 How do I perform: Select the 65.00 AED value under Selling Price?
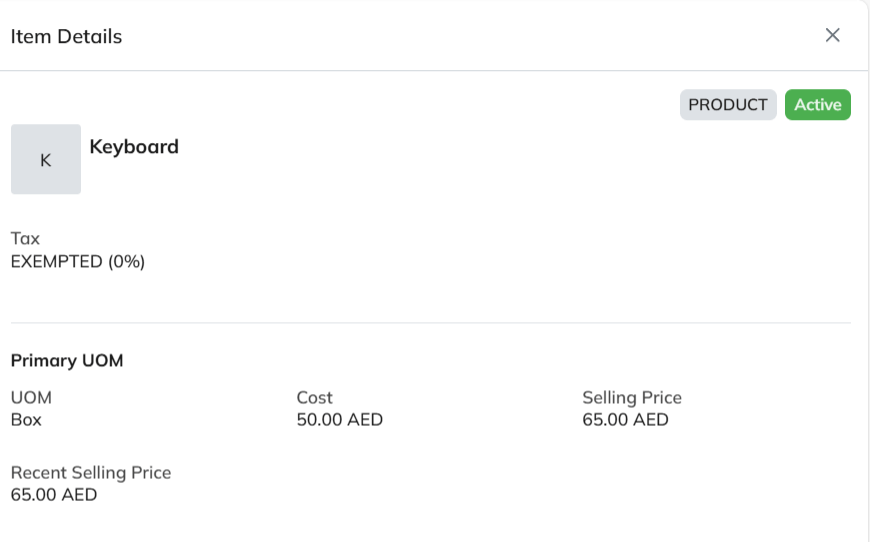tap(625, 420)
